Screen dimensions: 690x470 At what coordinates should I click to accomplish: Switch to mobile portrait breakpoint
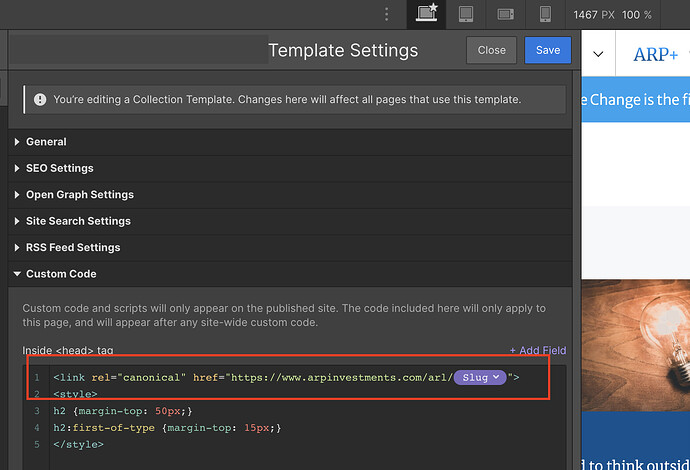coord(545,14)
